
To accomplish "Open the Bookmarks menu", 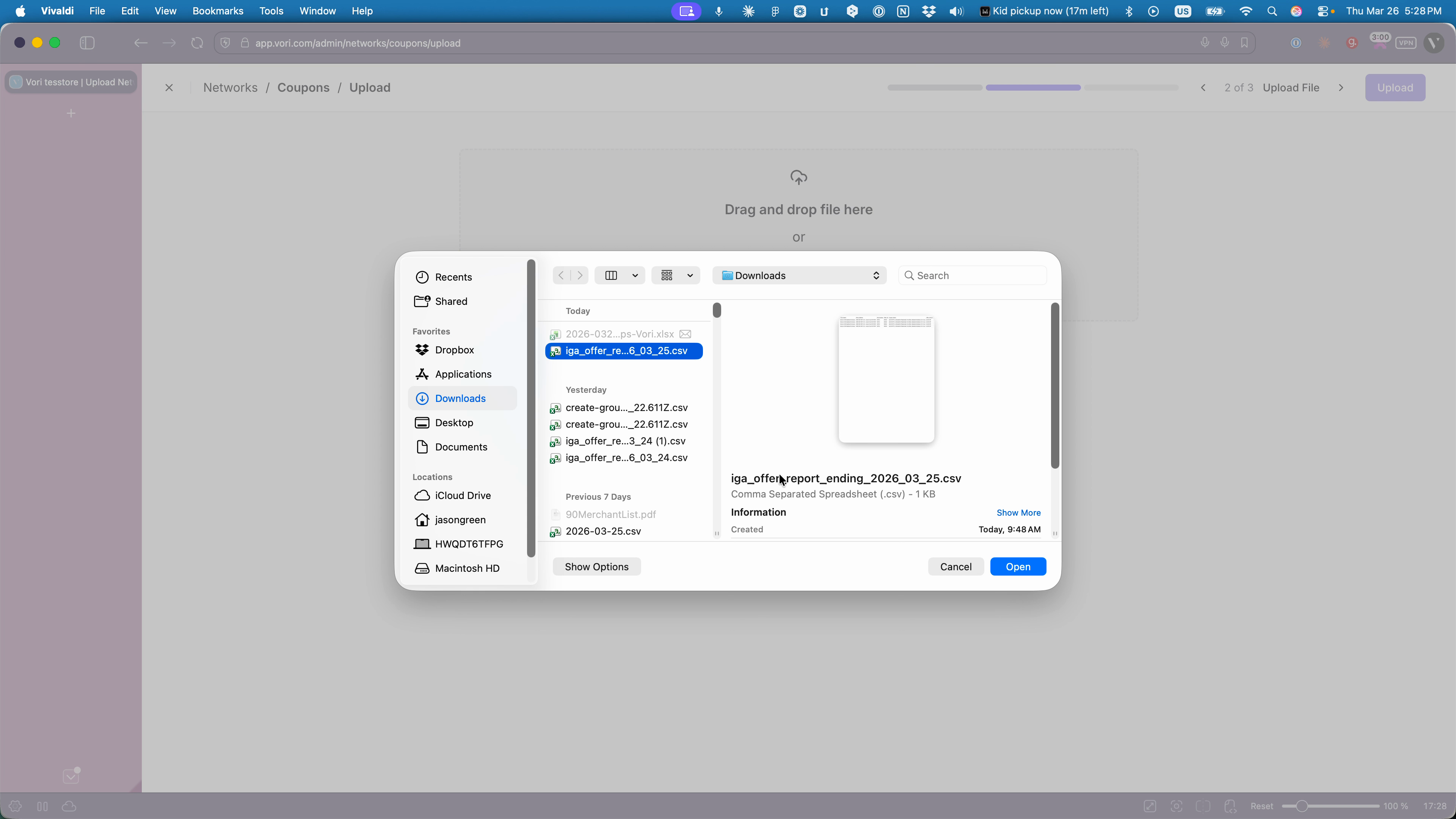I will 218,11.
